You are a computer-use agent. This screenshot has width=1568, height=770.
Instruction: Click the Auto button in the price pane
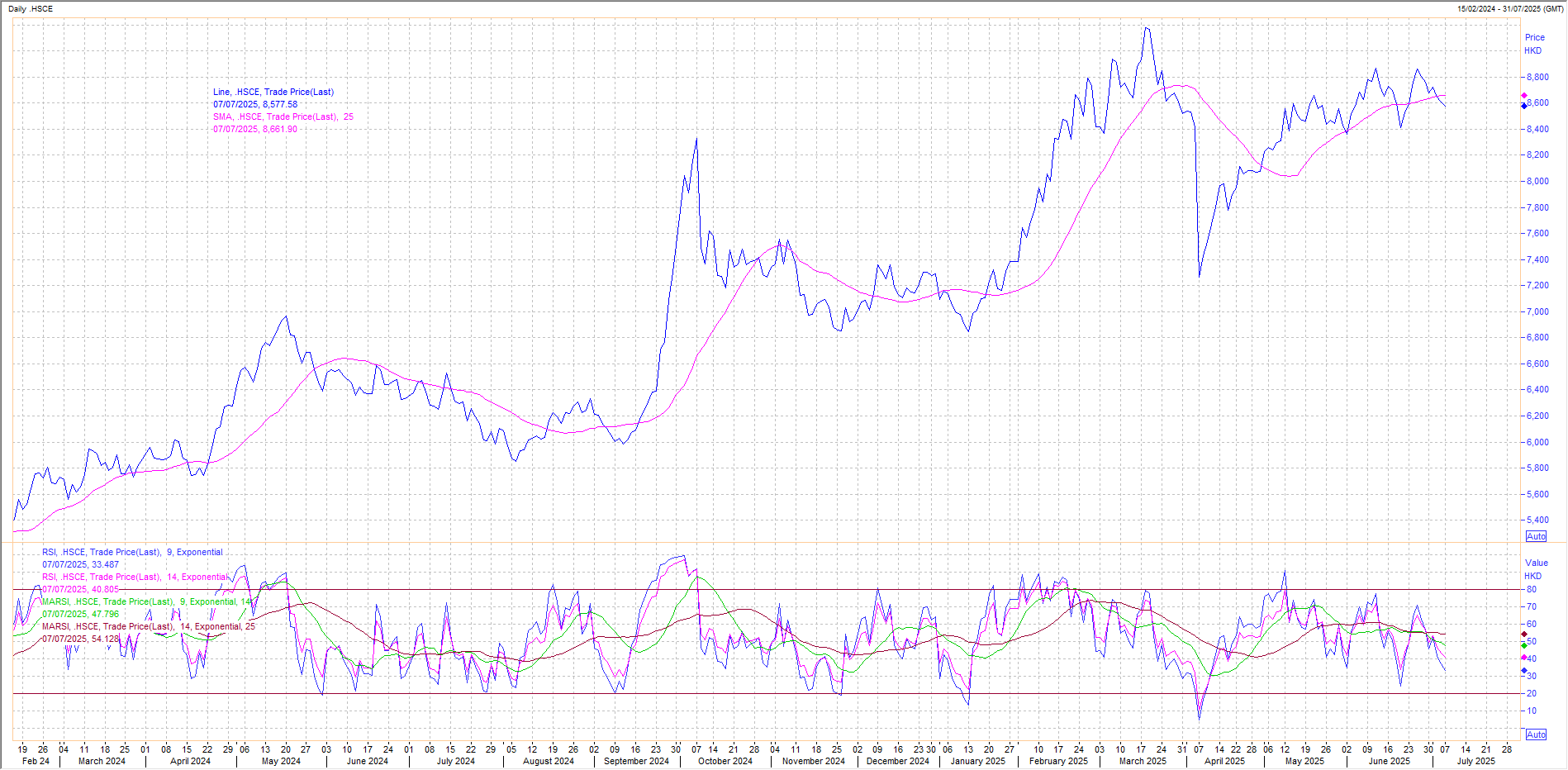[x=1536, y=536]
